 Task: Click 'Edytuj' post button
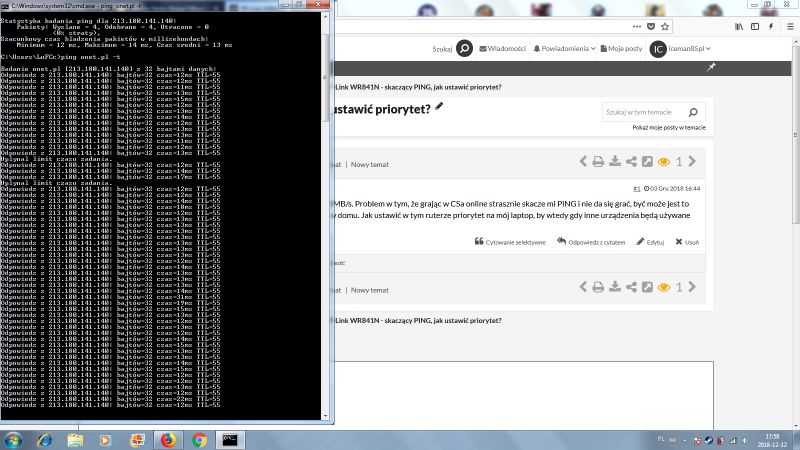tap(651, 242)
